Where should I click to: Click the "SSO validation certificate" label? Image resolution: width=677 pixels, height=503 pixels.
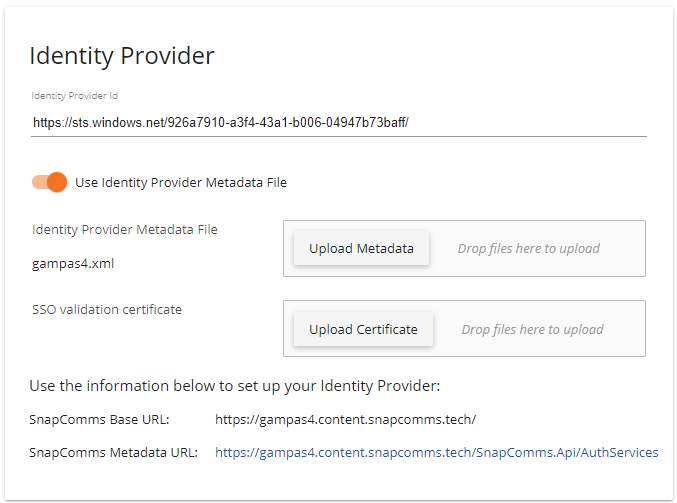pyautogui.click(x=107, y=309)
